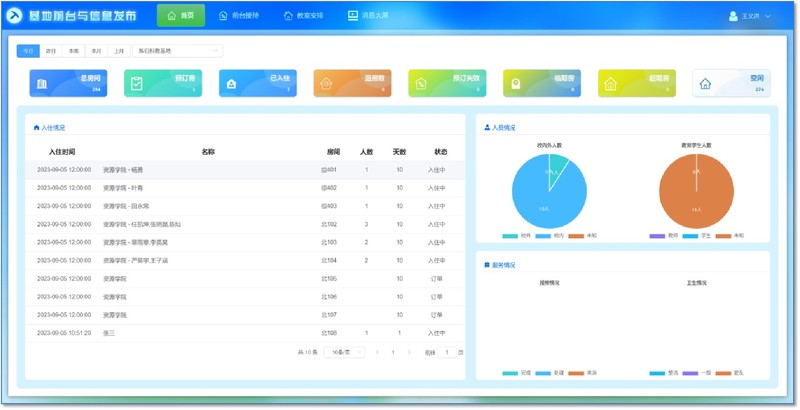Screen dimensions: 800x410
Task: Toggle the 校外 teal legend swatch
Action: point(510,236)
